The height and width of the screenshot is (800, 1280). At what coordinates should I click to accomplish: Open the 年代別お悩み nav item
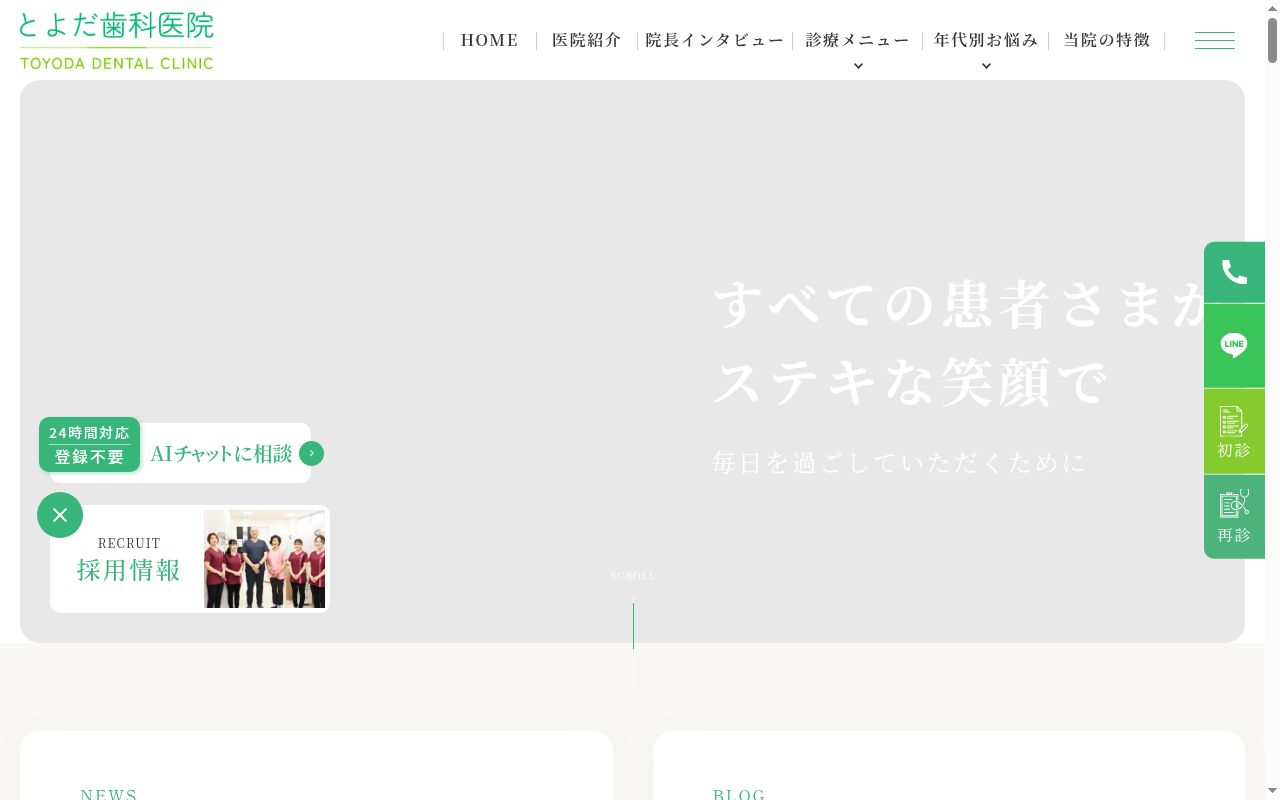986,40
